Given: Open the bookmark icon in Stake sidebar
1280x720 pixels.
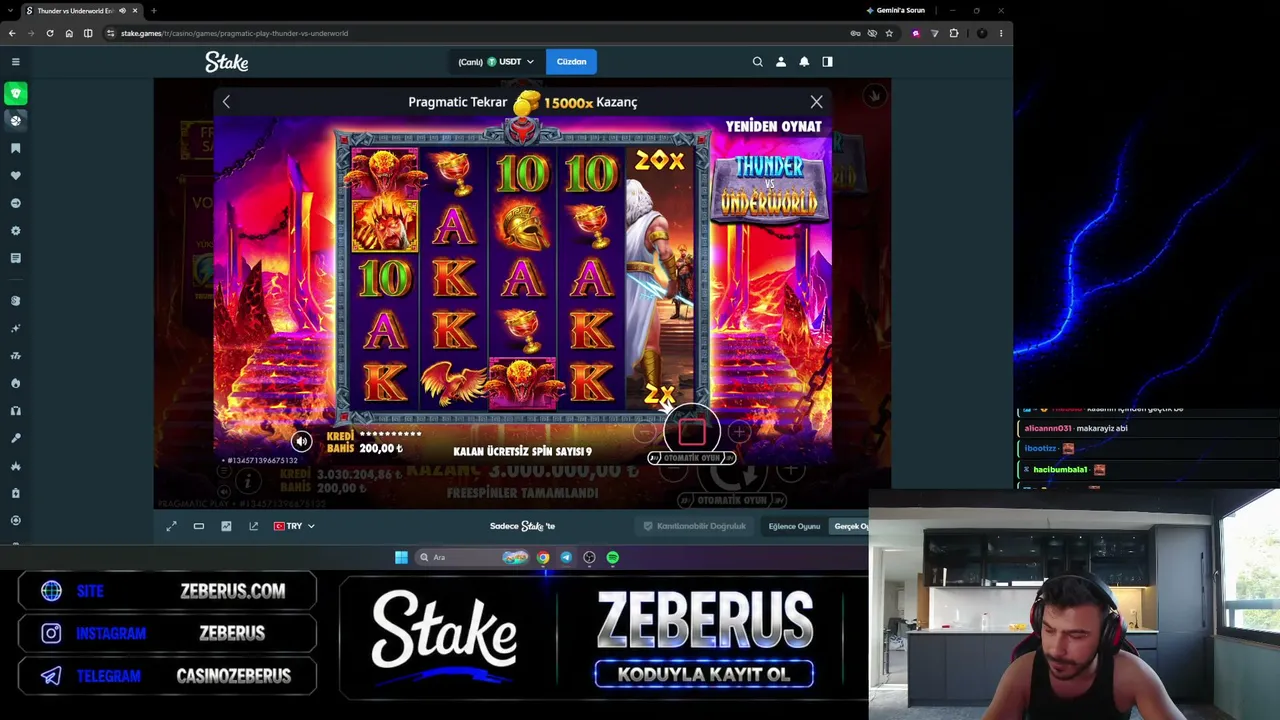Looking at the screenshot, I should coord(15,148).
